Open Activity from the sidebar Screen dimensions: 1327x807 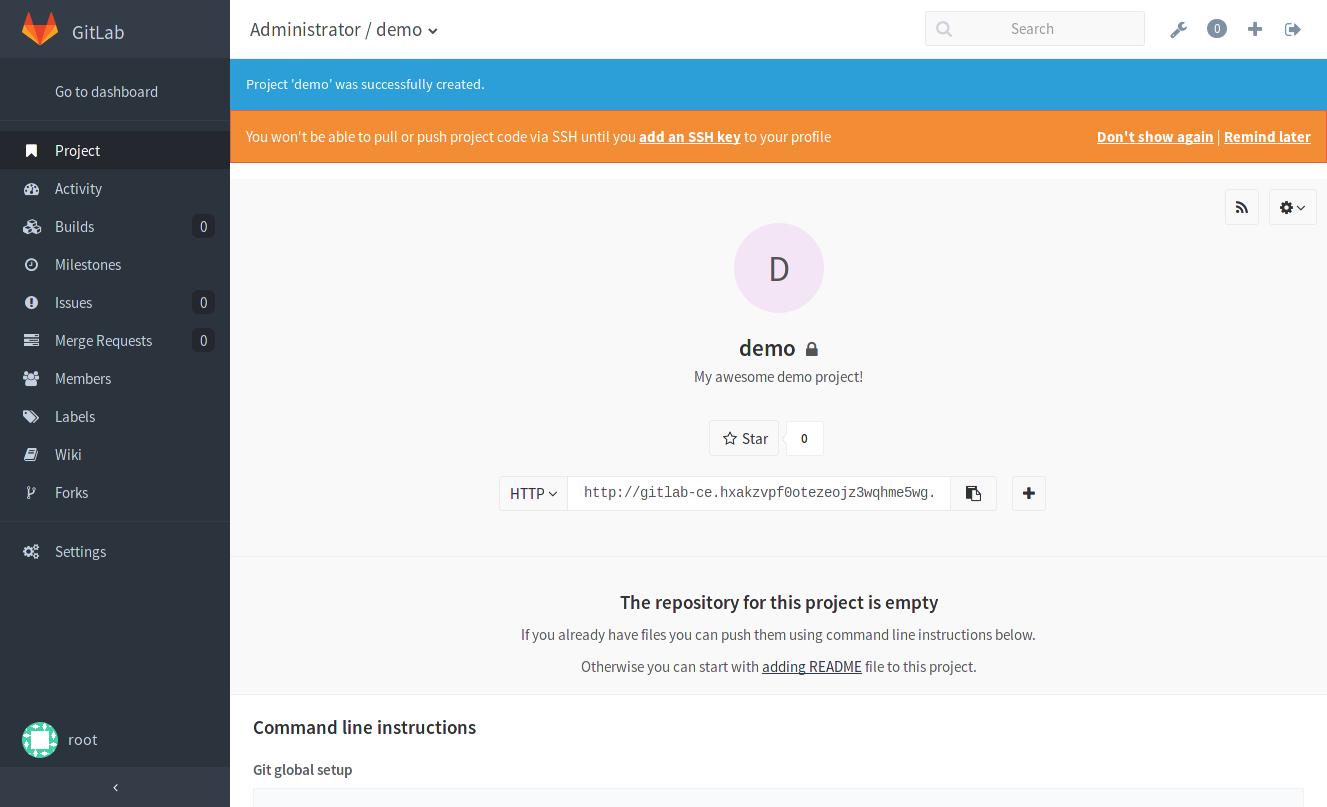79,188
